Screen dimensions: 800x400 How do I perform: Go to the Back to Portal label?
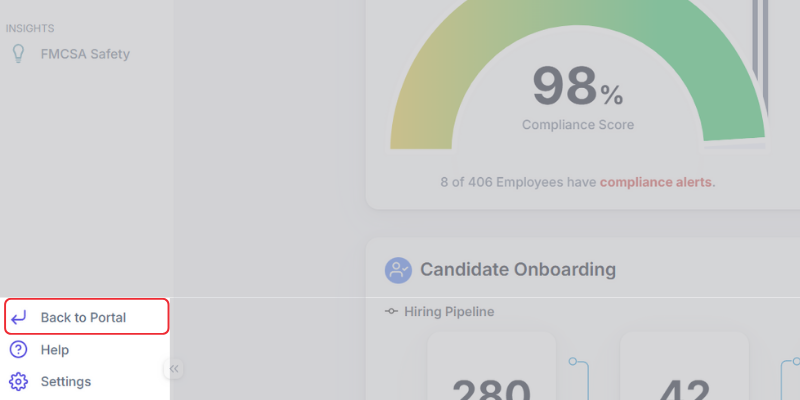point(83,317)
